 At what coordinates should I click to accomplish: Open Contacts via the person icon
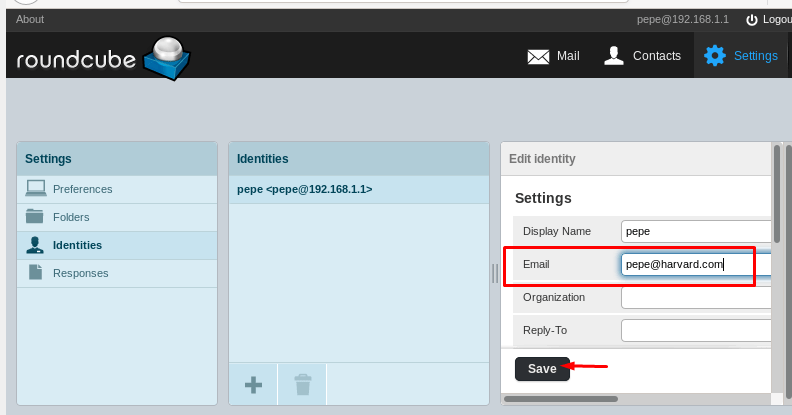tap(615, 56)
